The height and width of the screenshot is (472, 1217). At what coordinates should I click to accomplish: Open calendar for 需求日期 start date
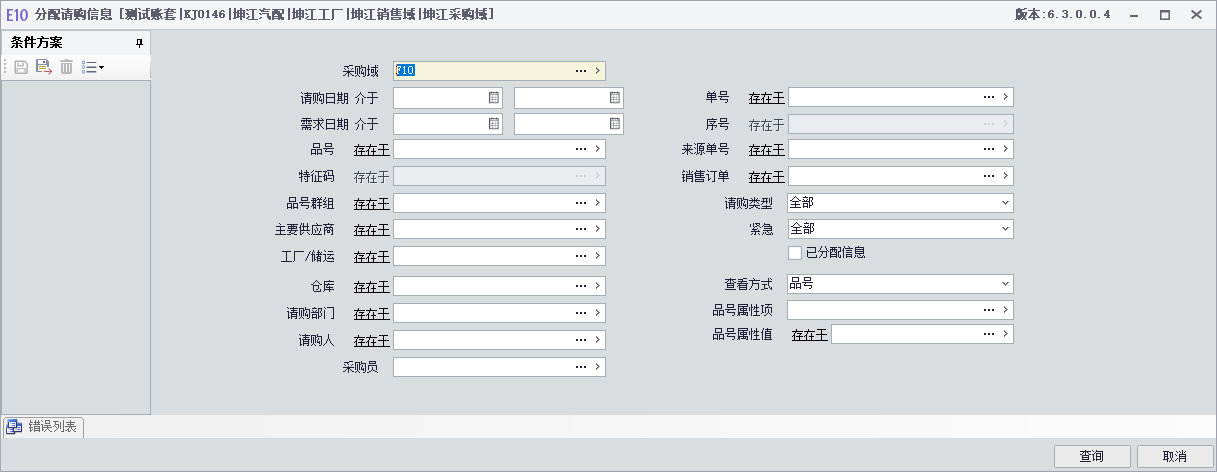coord(494,124)
